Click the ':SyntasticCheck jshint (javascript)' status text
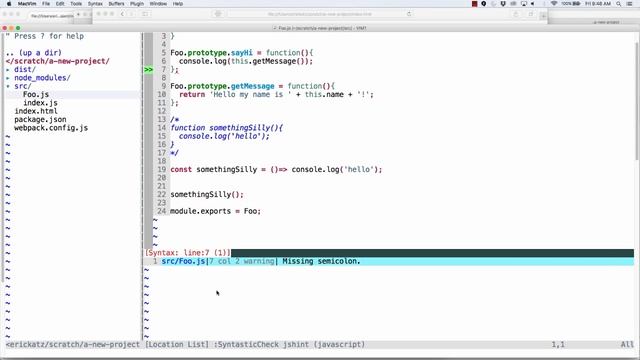Image resolution: width=640 pixels, height=360 pixels. (x=289, y=344)
